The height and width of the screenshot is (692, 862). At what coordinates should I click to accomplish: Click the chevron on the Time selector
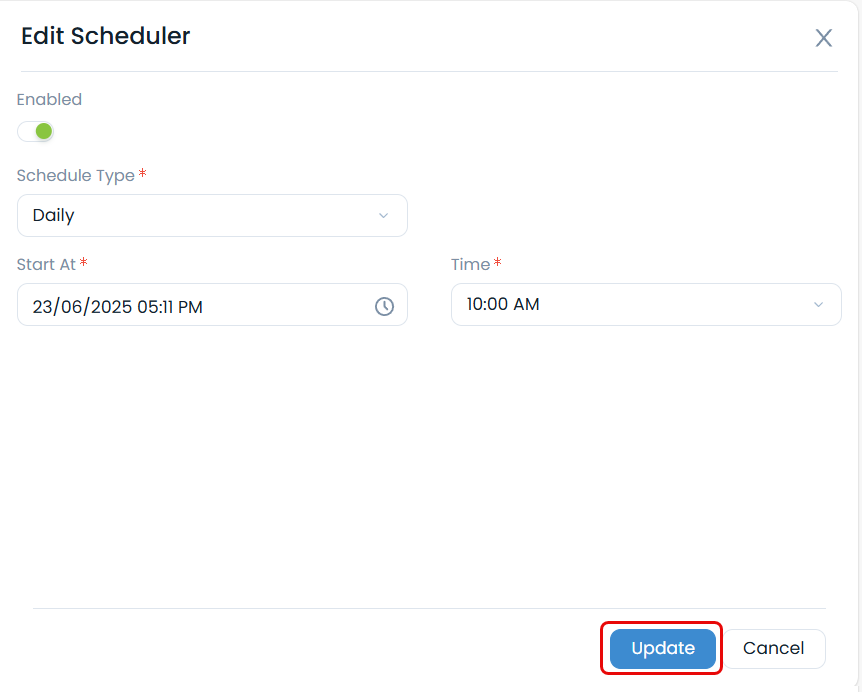(x=818, y=304)
